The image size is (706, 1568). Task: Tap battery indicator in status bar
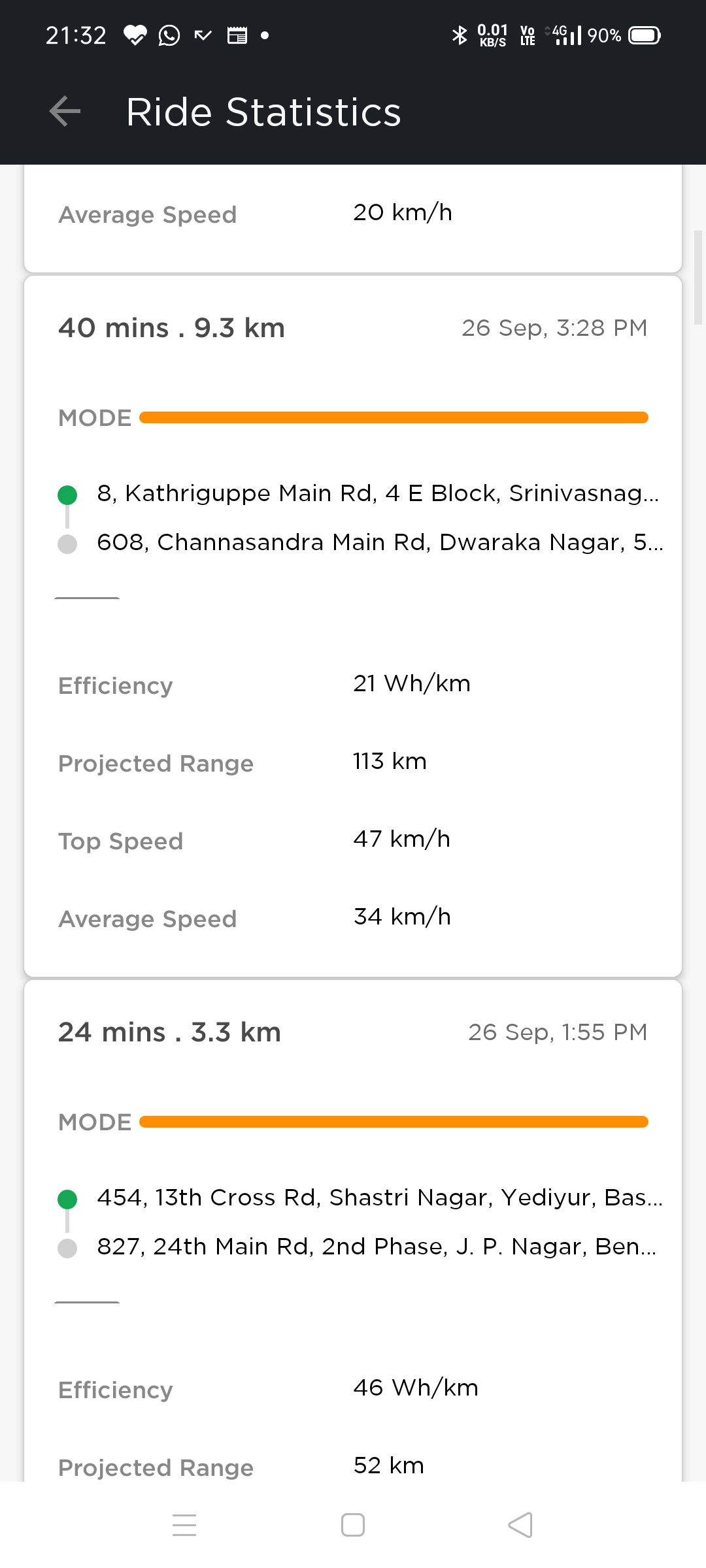645,35
